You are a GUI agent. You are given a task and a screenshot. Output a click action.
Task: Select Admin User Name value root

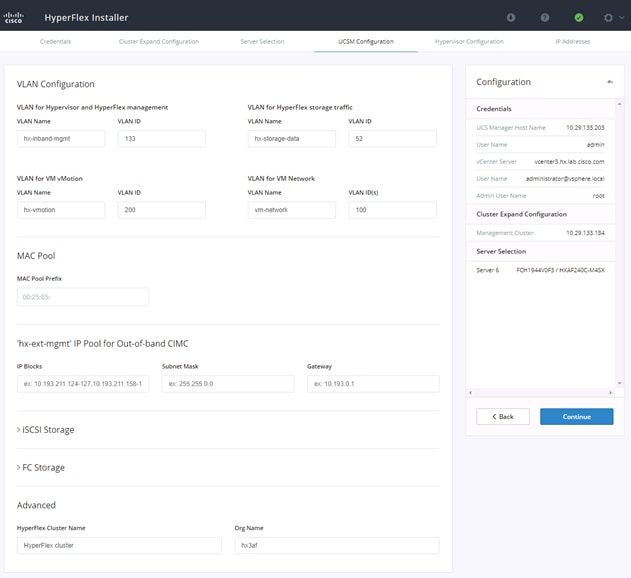click(x=598, y=196)
